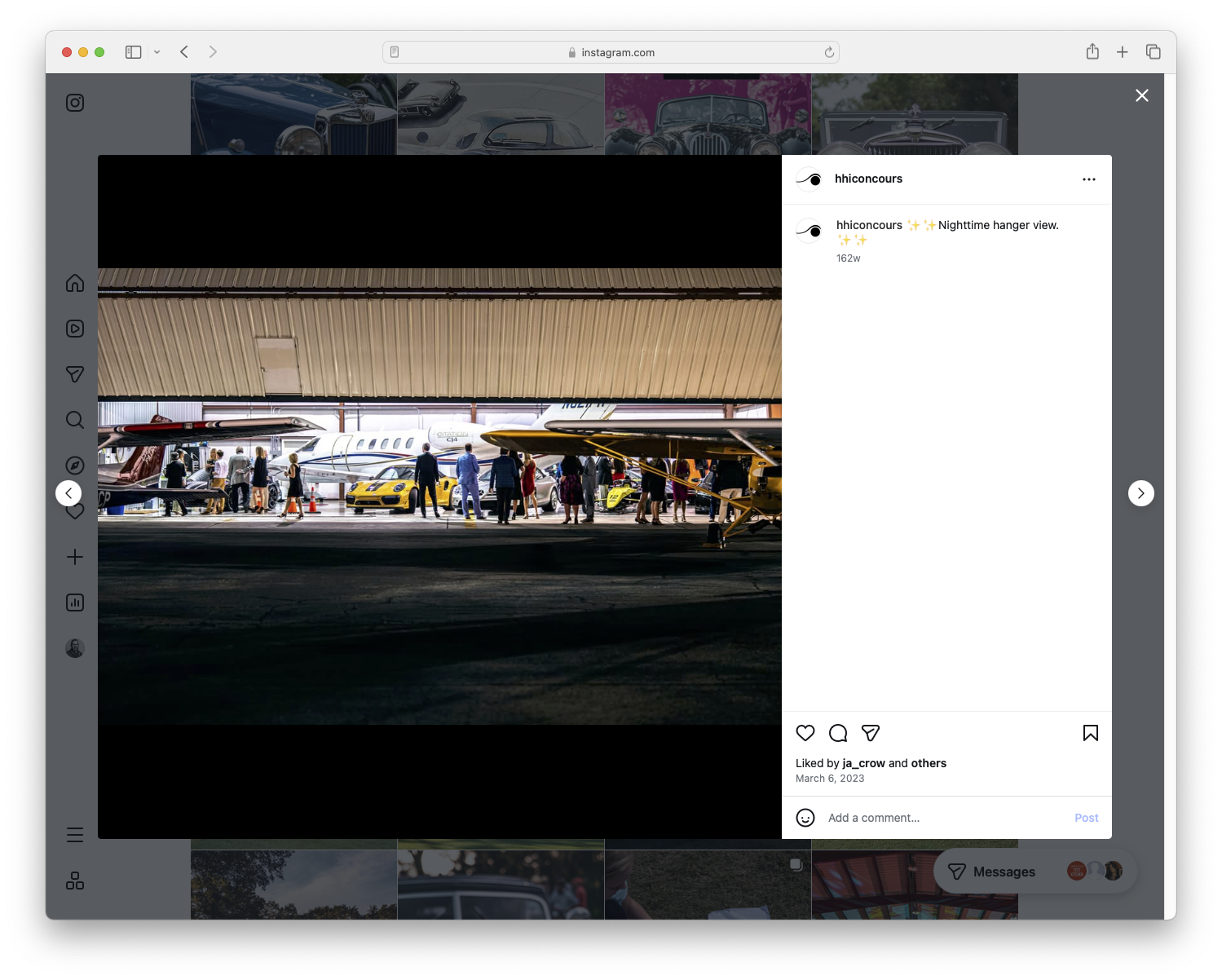1222x980 pixels.
Task: Open notifications via the heart icon
Action: 74,511
